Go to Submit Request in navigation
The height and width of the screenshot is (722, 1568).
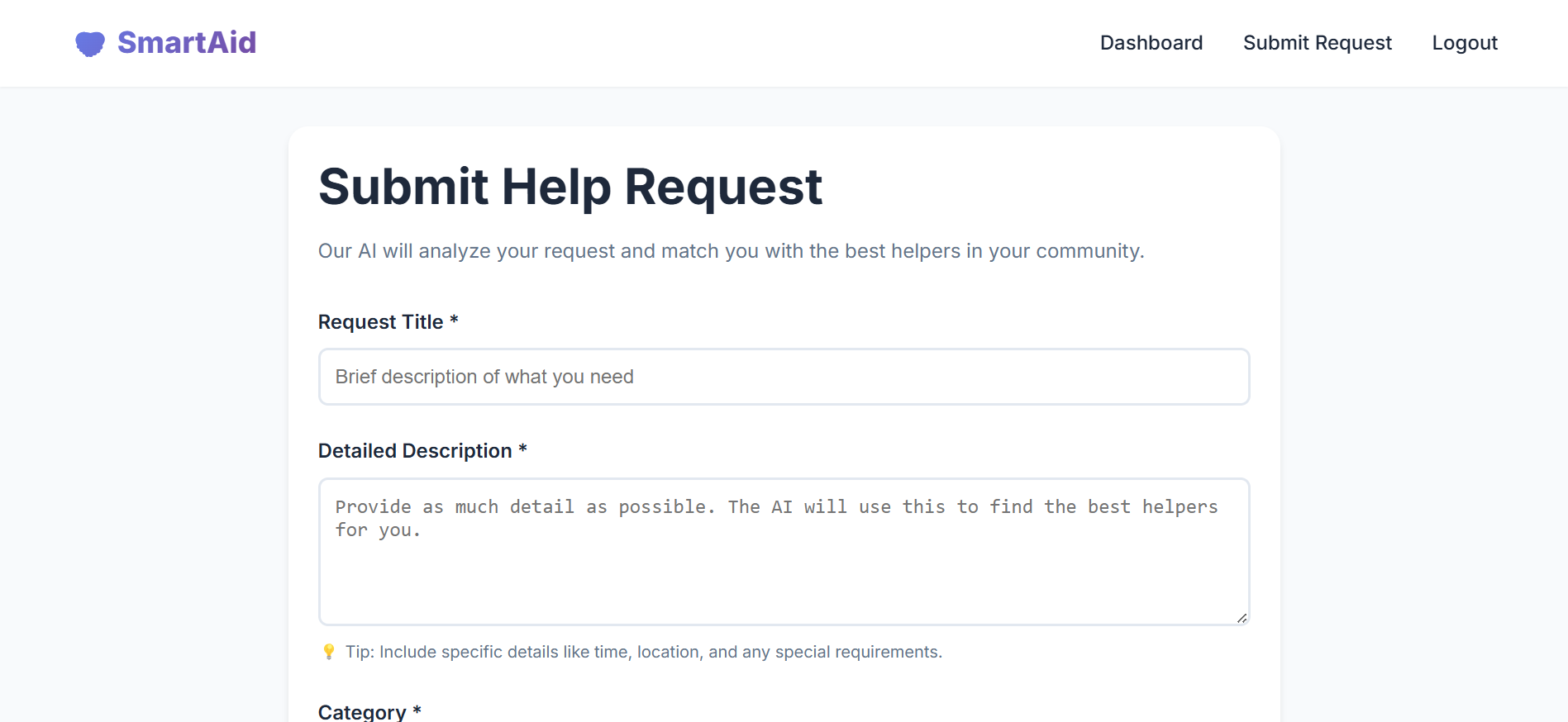[1317, 43]
